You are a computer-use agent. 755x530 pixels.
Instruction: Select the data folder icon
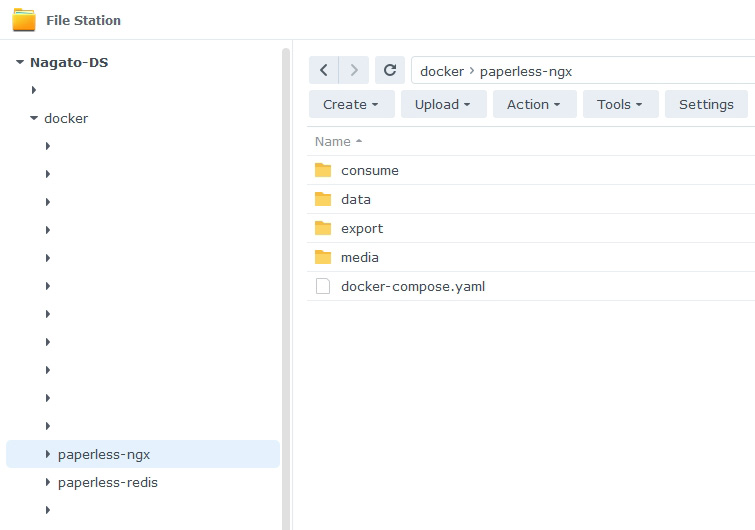tap(323, 199)
